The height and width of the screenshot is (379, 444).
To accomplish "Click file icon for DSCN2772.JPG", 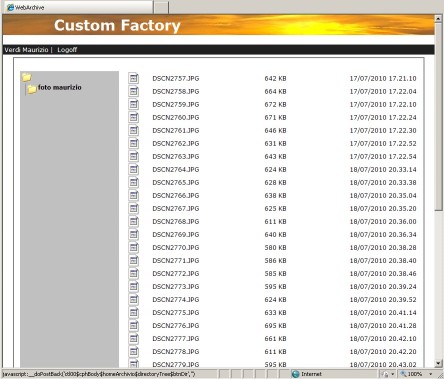I will [134, 273].
